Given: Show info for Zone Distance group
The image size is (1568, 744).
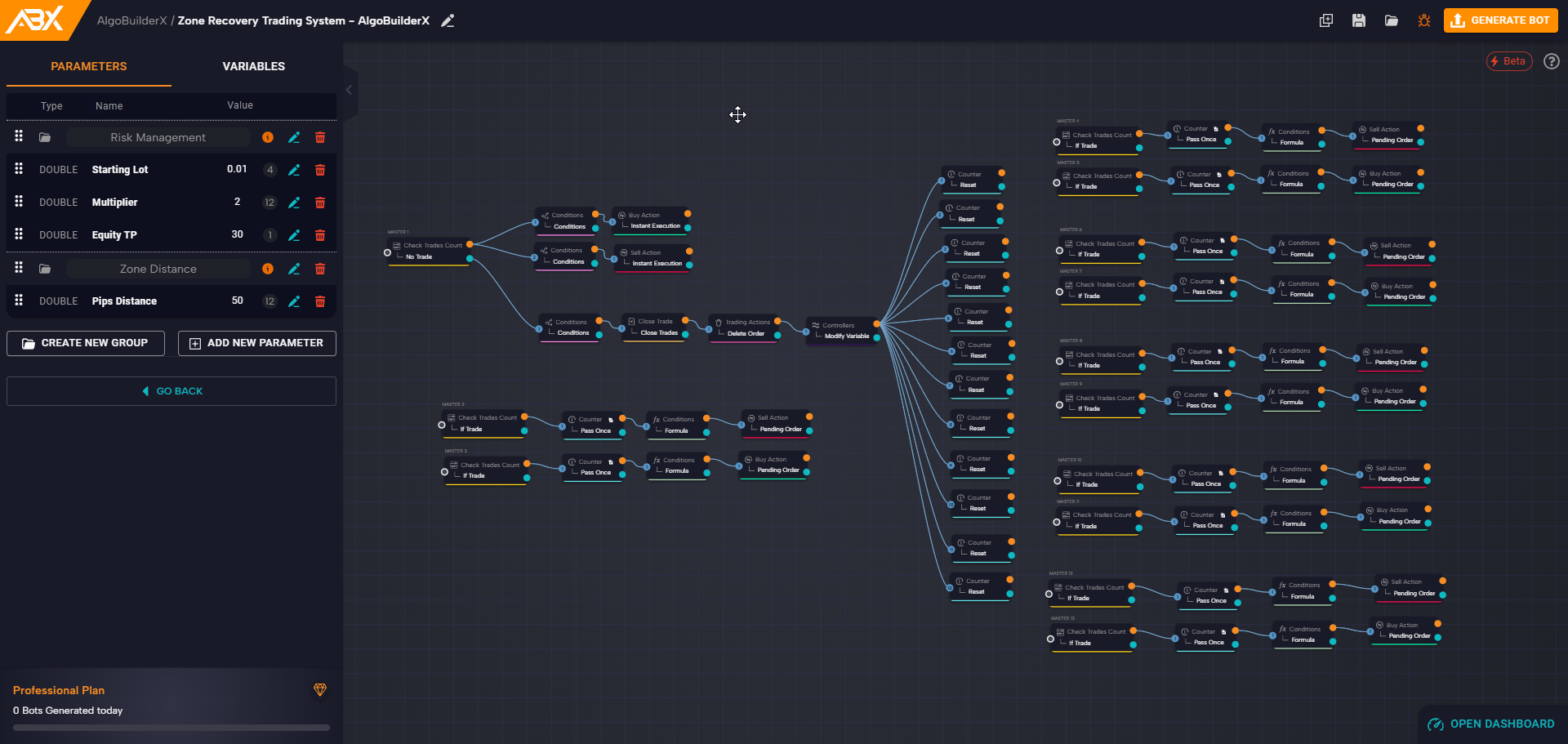Looking at the screenshot, I should (x=268, y=269).
